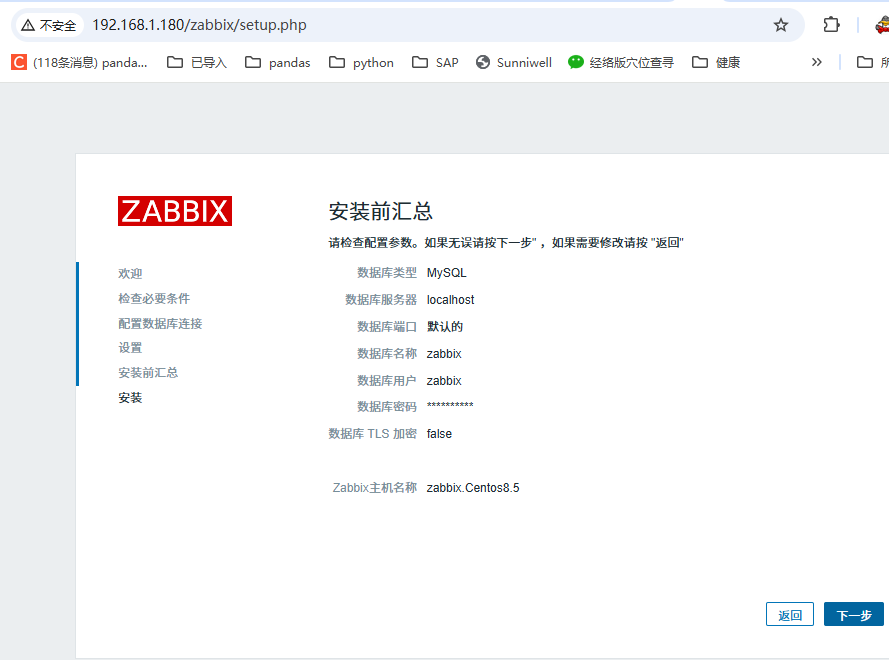Expand the 健康 bookmarks folder
This screenshot has height=660, width=889.
click(716, 62)
